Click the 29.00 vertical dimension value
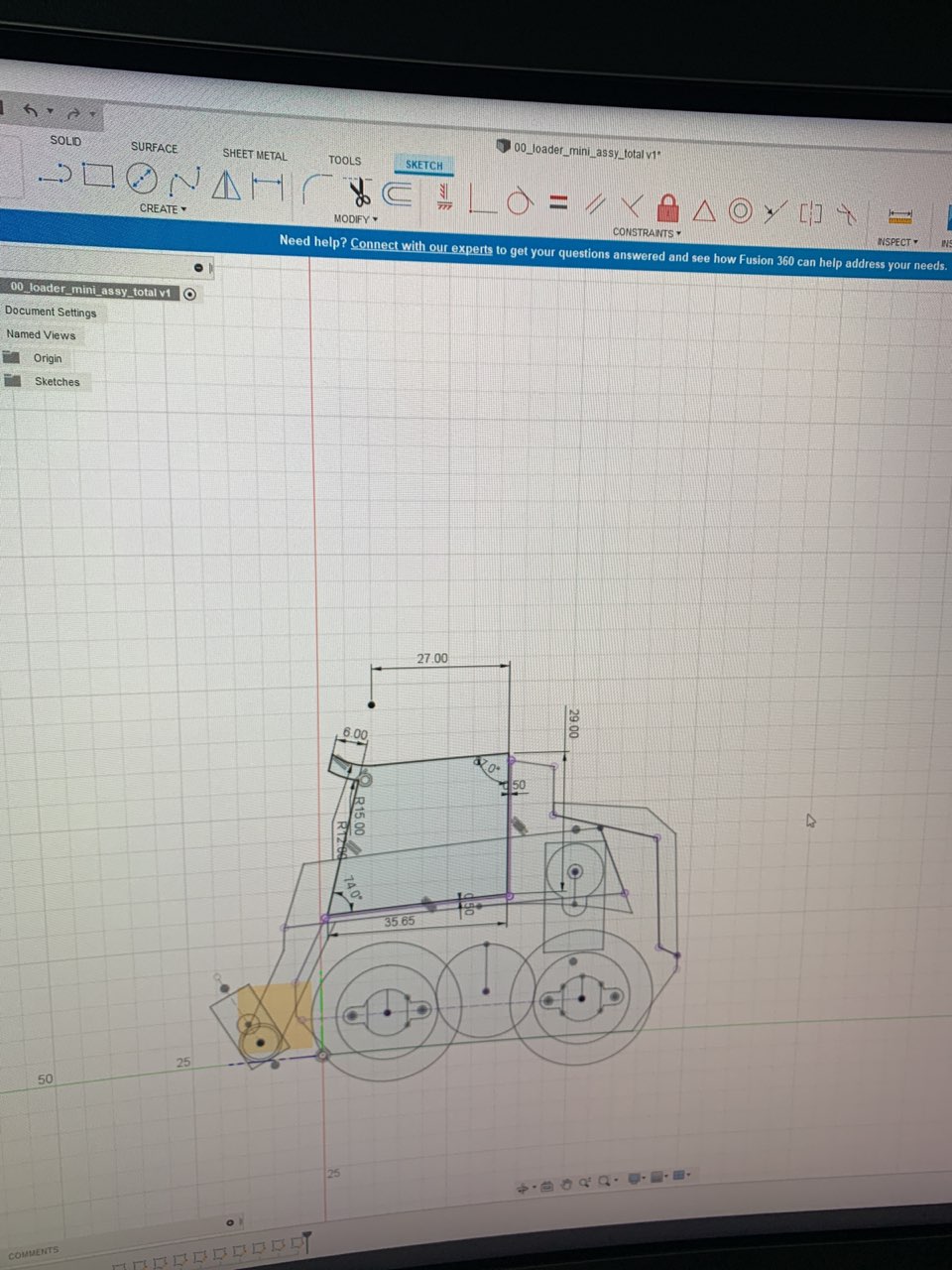 [x=573, y=722]
